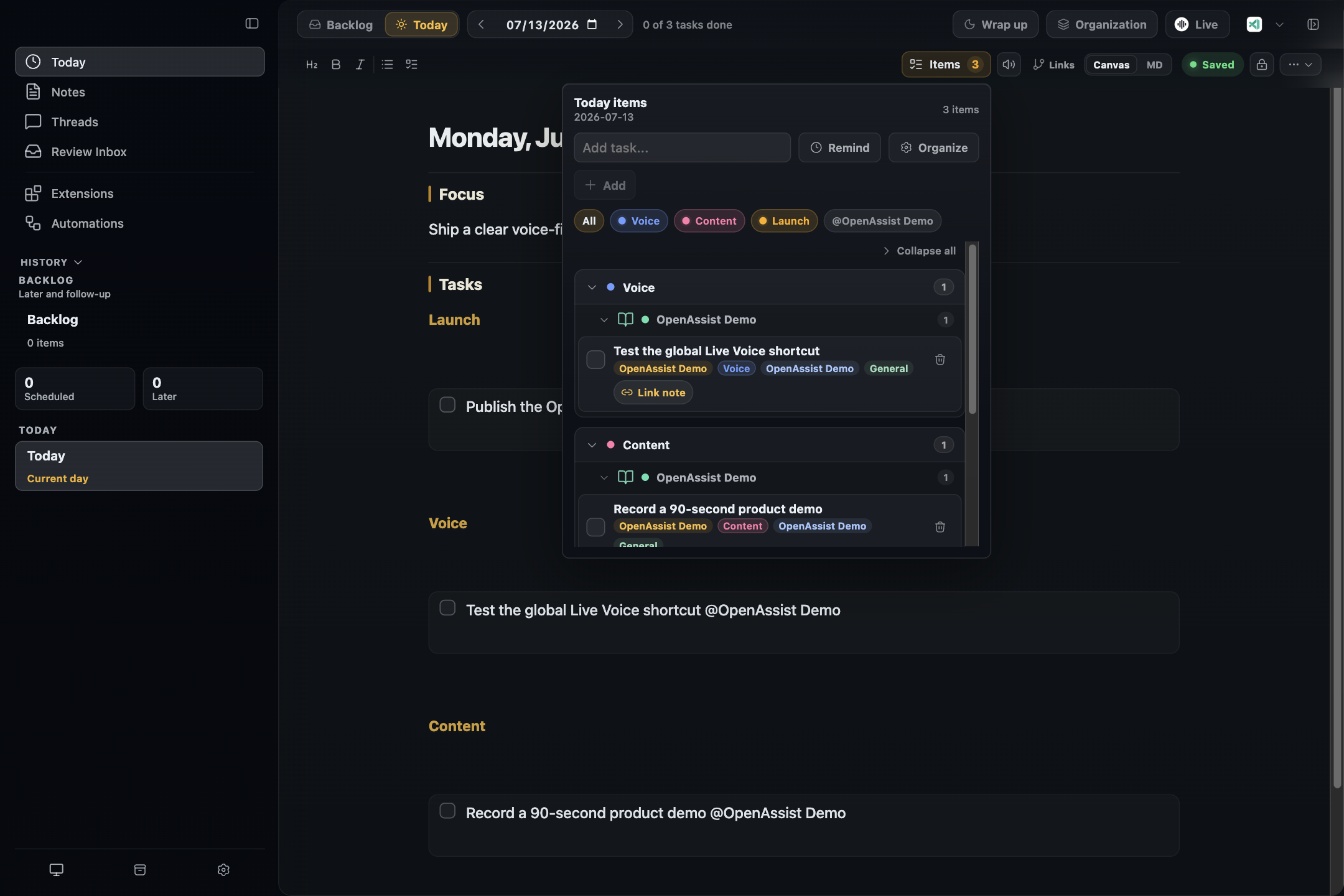Image resolution: width=1344 pixels, height=896 pixels.
Task: Mark Record a 90-second product demo done in canvas
Action: (x=447, y=811)
